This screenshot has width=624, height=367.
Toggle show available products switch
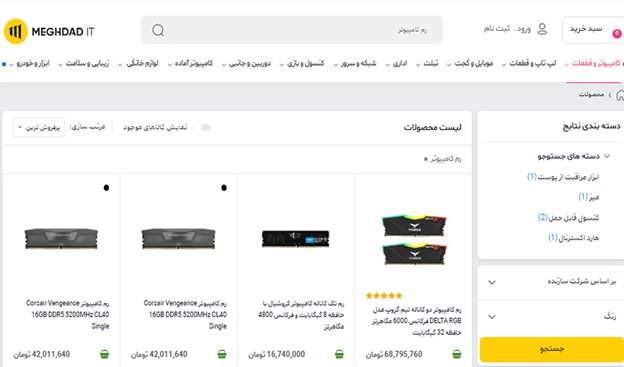tap(202, 128)
